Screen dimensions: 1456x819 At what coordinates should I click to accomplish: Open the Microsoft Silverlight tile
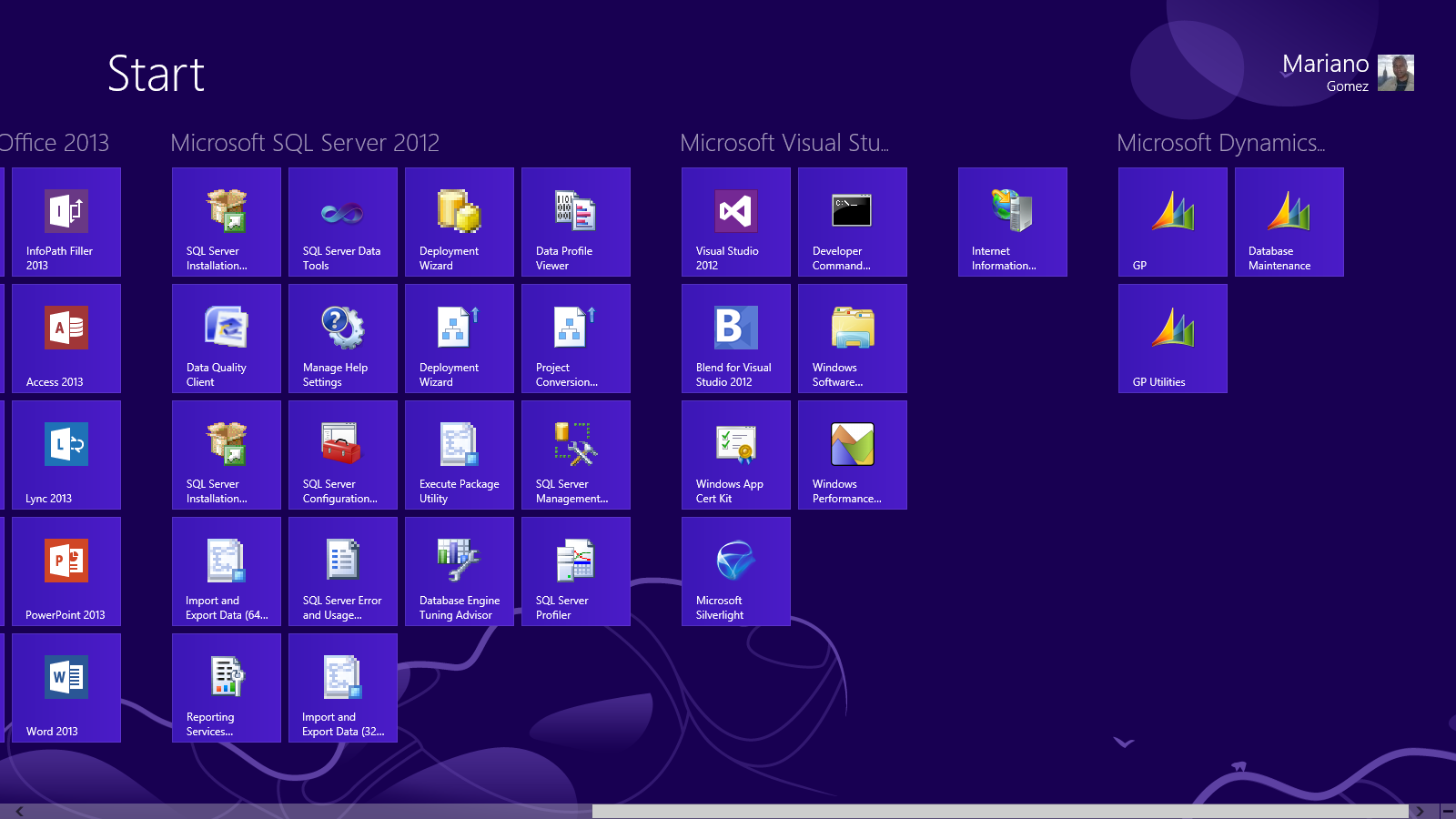point(735,571)
